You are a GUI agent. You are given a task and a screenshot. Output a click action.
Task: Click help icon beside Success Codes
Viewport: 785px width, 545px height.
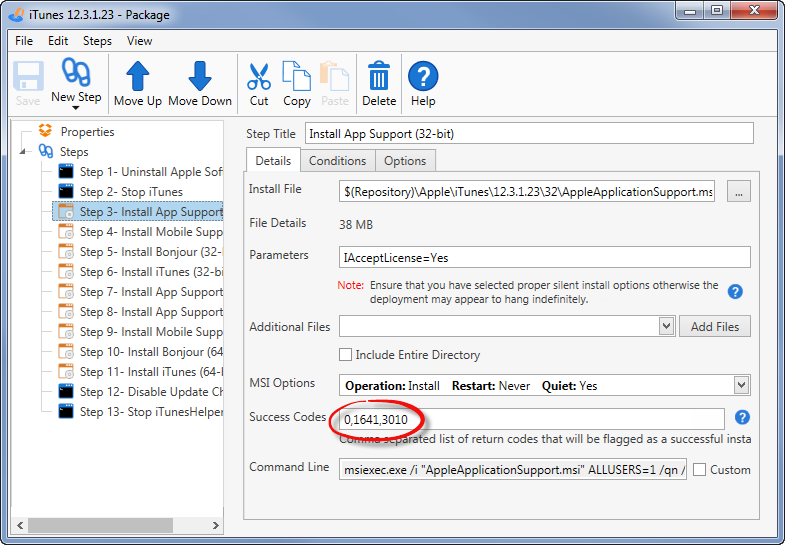point(742,417)
